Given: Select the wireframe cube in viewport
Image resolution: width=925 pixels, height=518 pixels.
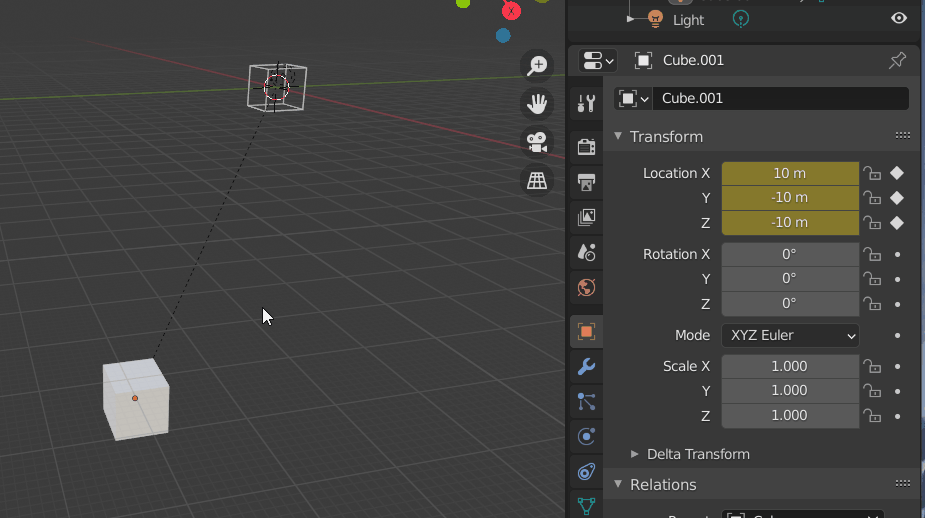Looking at the screenshot, I should tap(277, 87).
